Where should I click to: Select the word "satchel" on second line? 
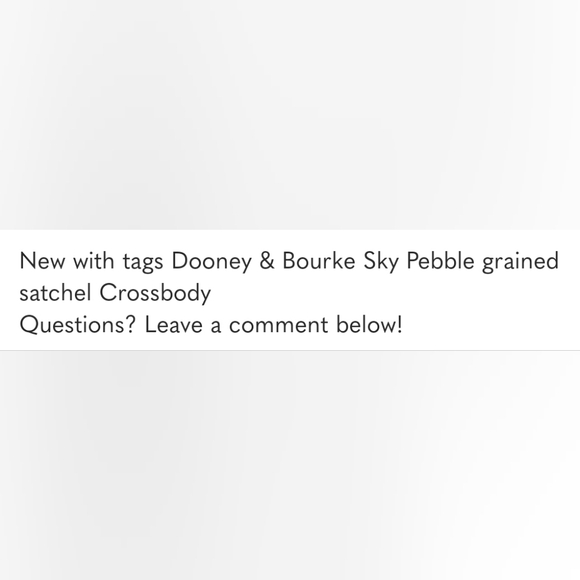click(55, 293)
